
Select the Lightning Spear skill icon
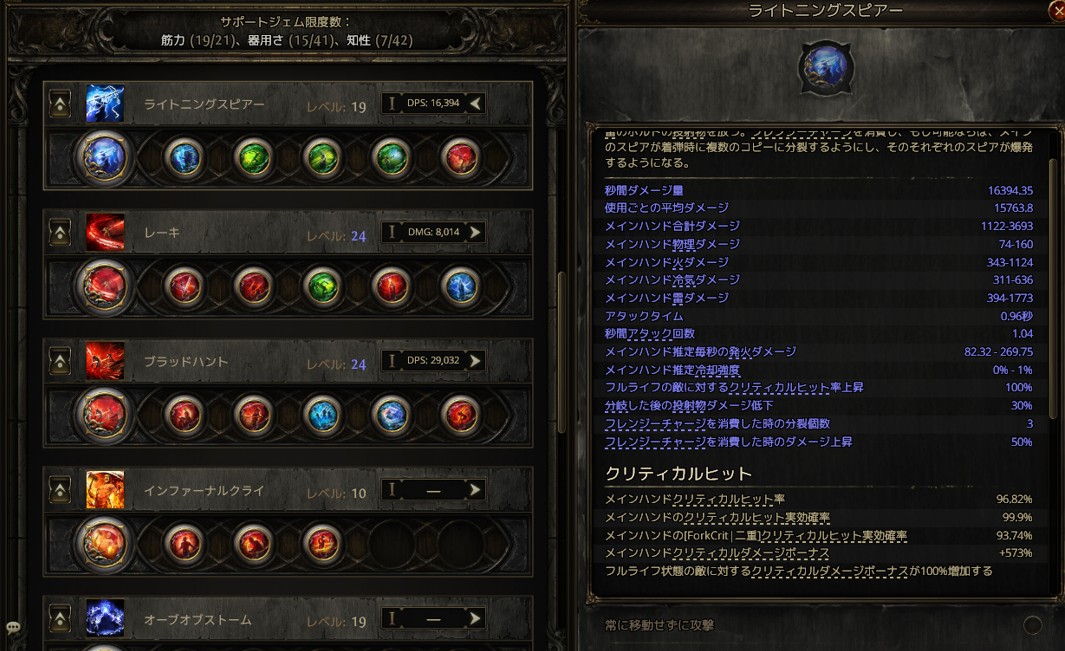[105, 104]
